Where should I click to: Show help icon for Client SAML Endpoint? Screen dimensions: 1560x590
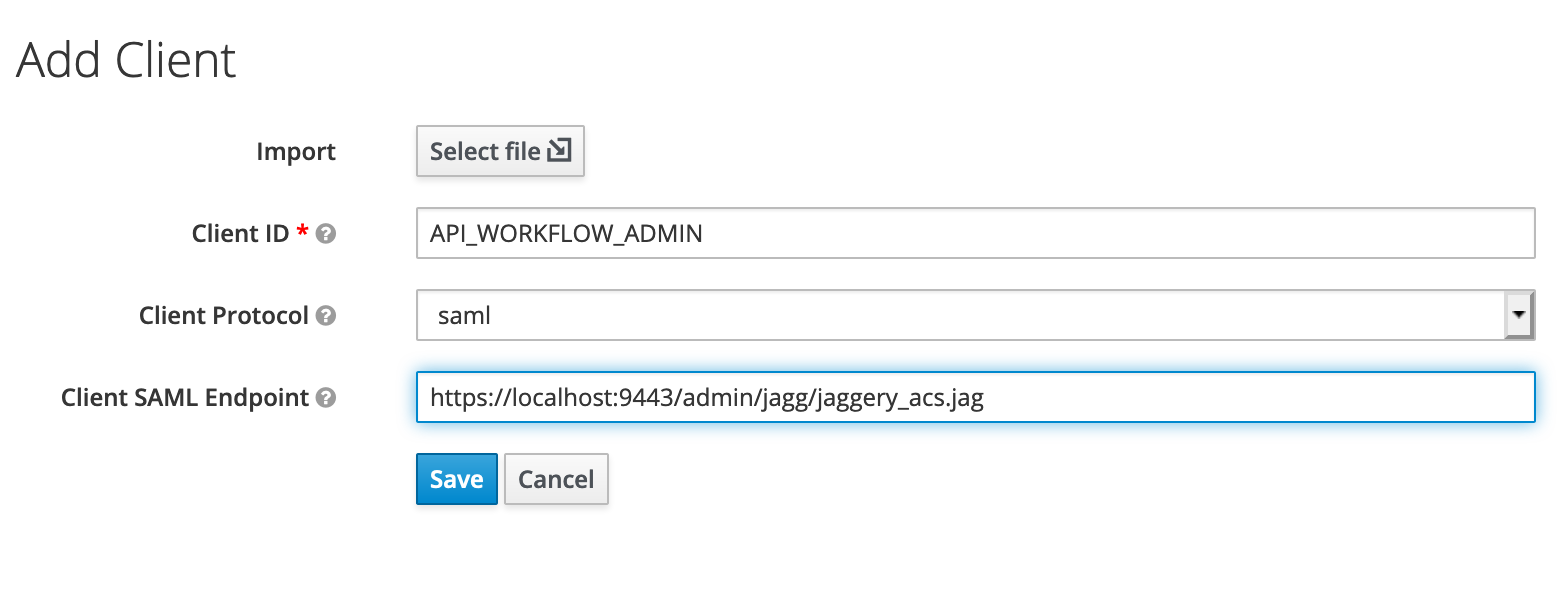click(x=325, y=398)
